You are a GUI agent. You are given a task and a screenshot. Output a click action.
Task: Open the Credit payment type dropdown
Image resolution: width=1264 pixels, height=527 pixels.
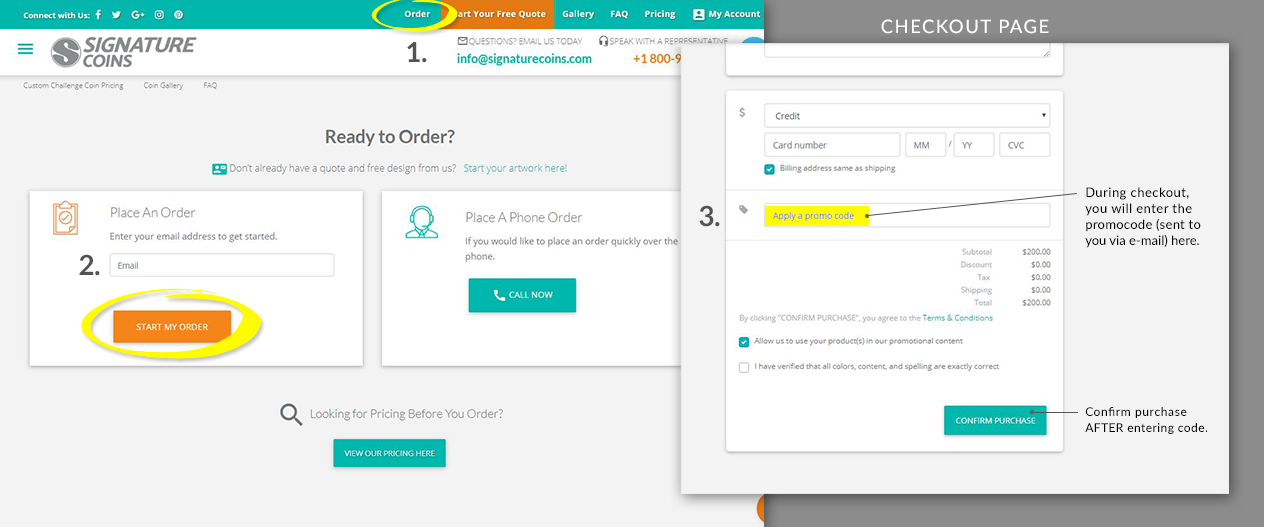click(x=907, y=116)
